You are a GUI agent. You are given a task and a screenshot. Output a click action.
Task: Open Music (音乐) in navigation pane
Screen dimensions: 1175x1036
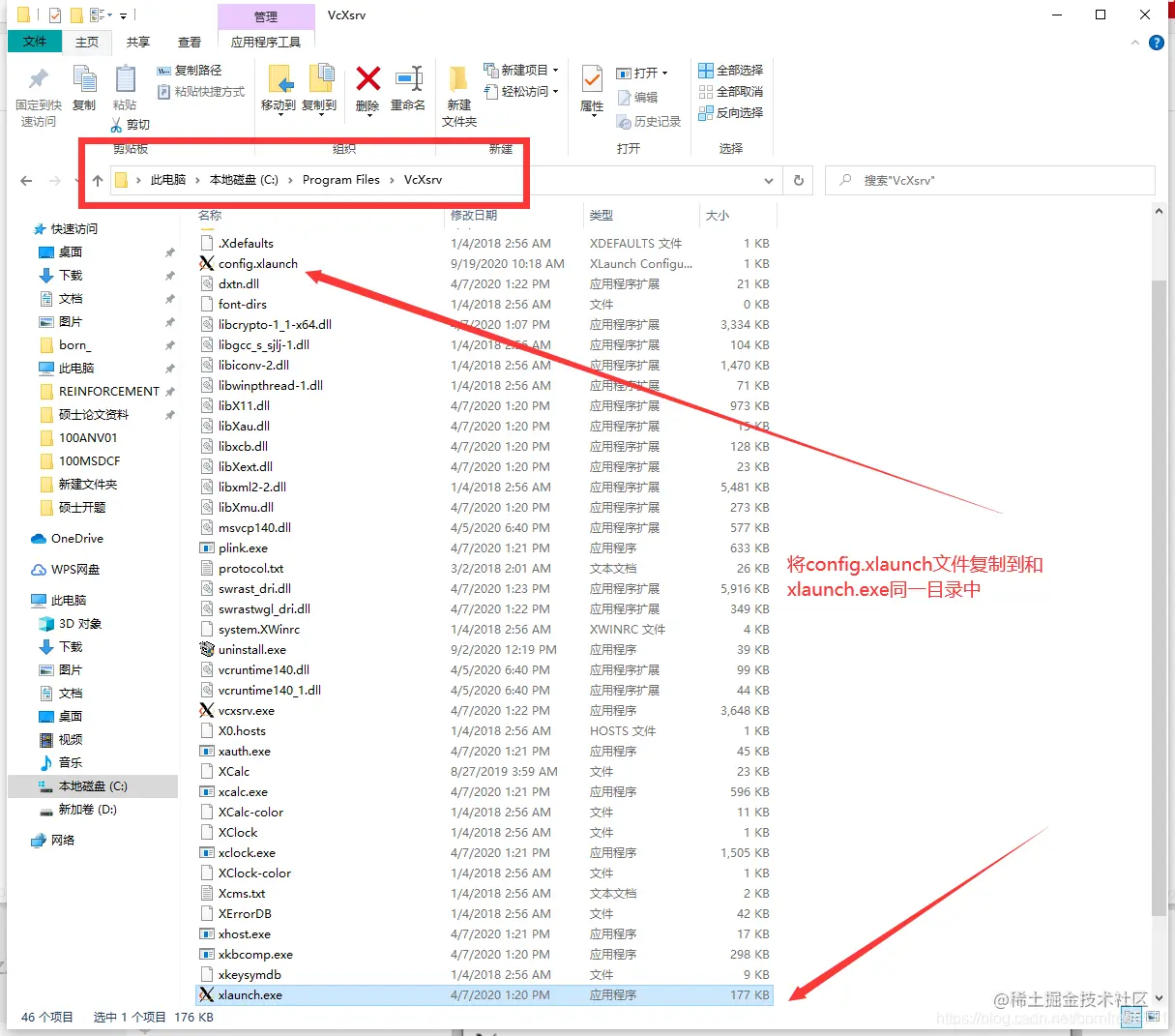71,763
